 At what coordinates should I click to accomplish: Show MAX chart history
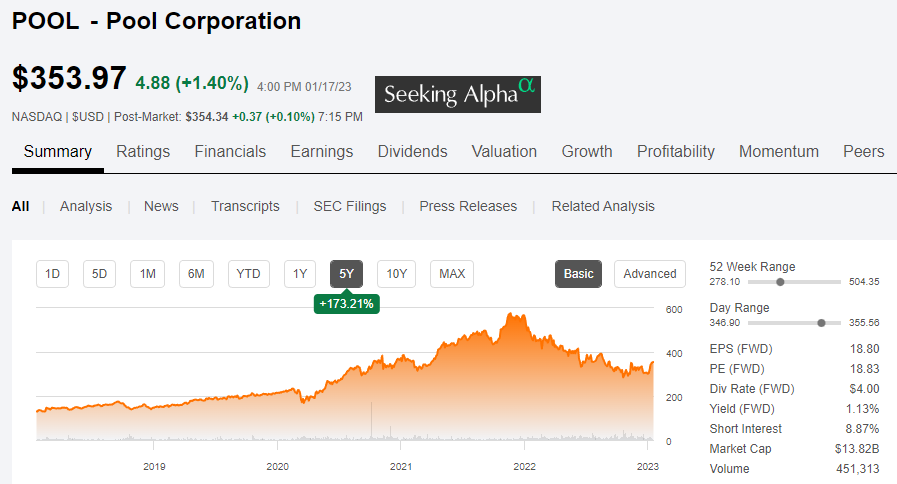(x=452, y=274)
